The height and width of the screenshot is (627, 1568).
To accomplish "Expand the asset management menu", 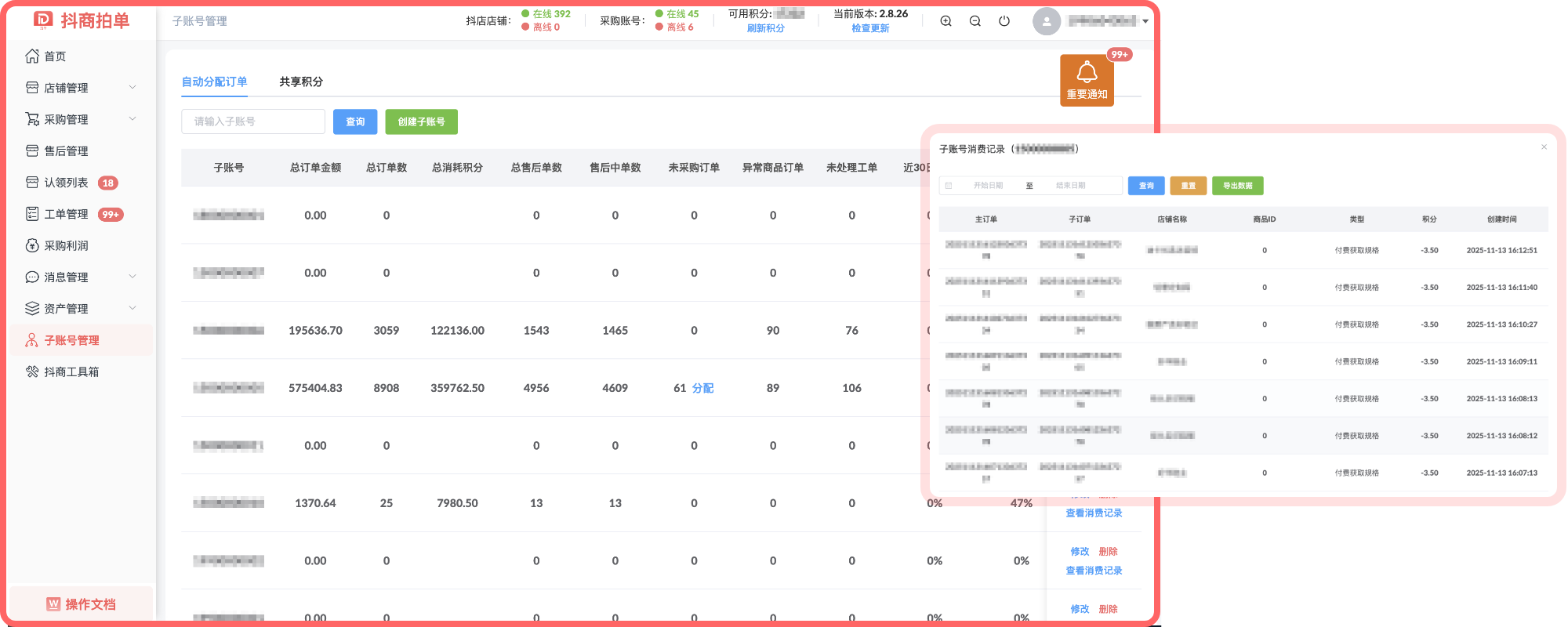I will coord(132,309).
